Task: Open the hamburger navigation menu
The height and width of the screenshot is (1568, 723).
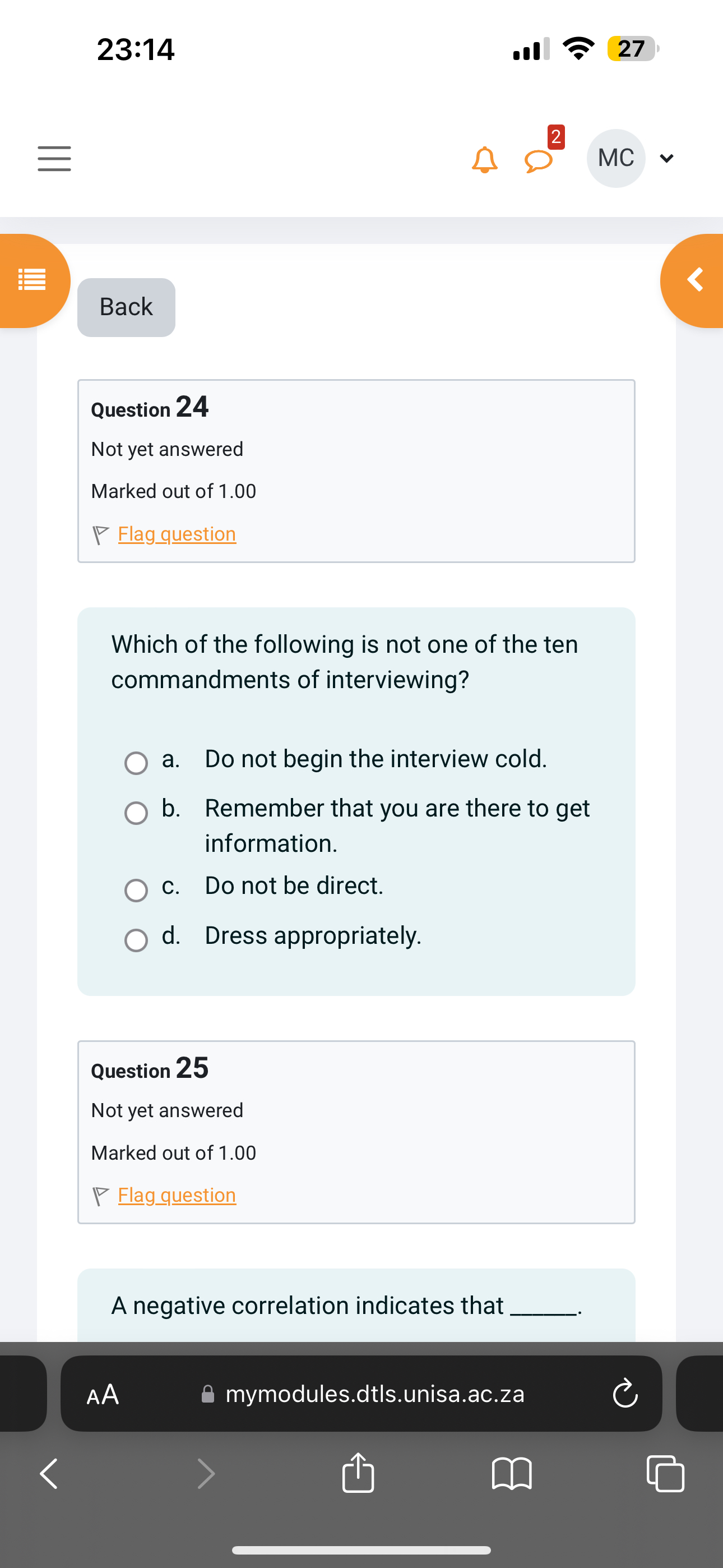Action: 54,158
